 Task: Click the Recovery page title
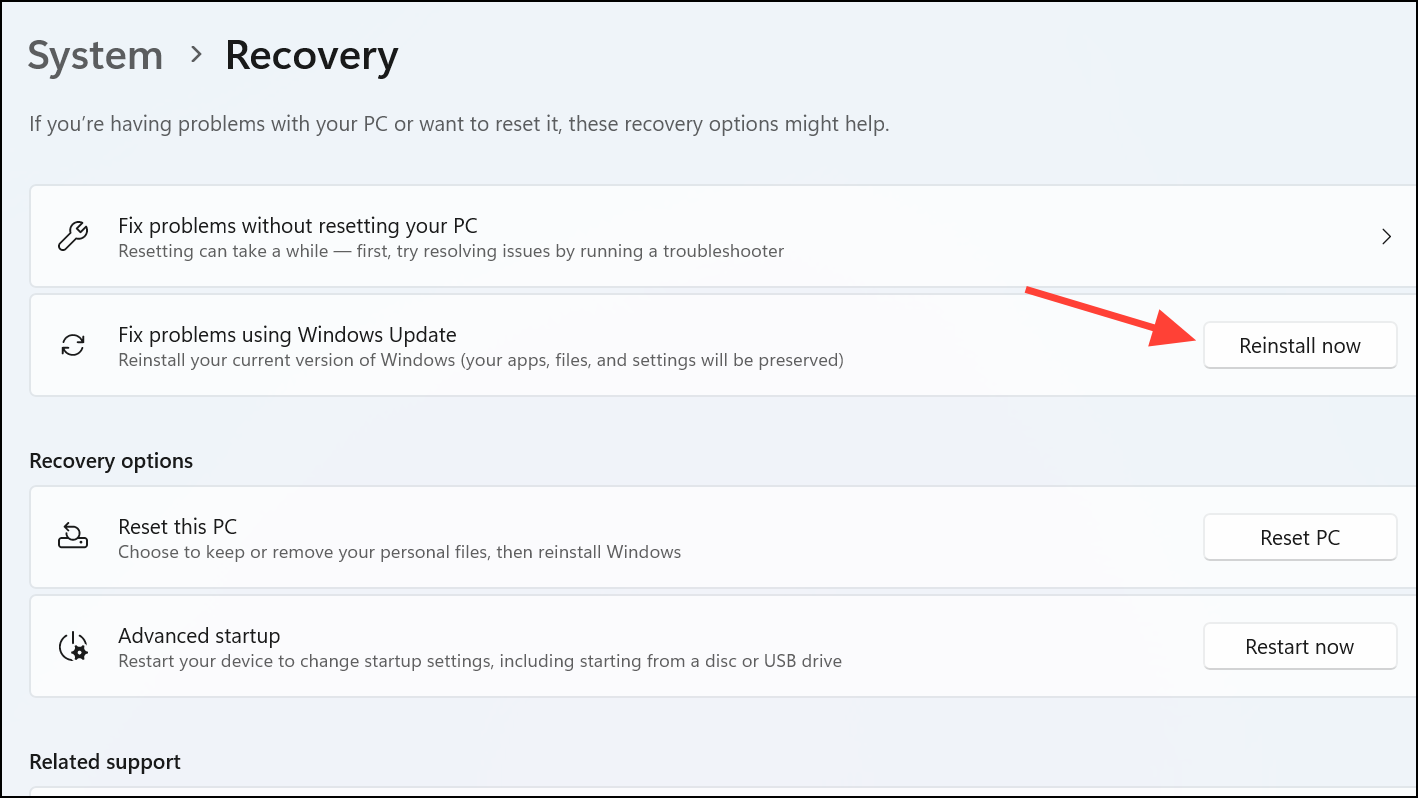point(311,56)
